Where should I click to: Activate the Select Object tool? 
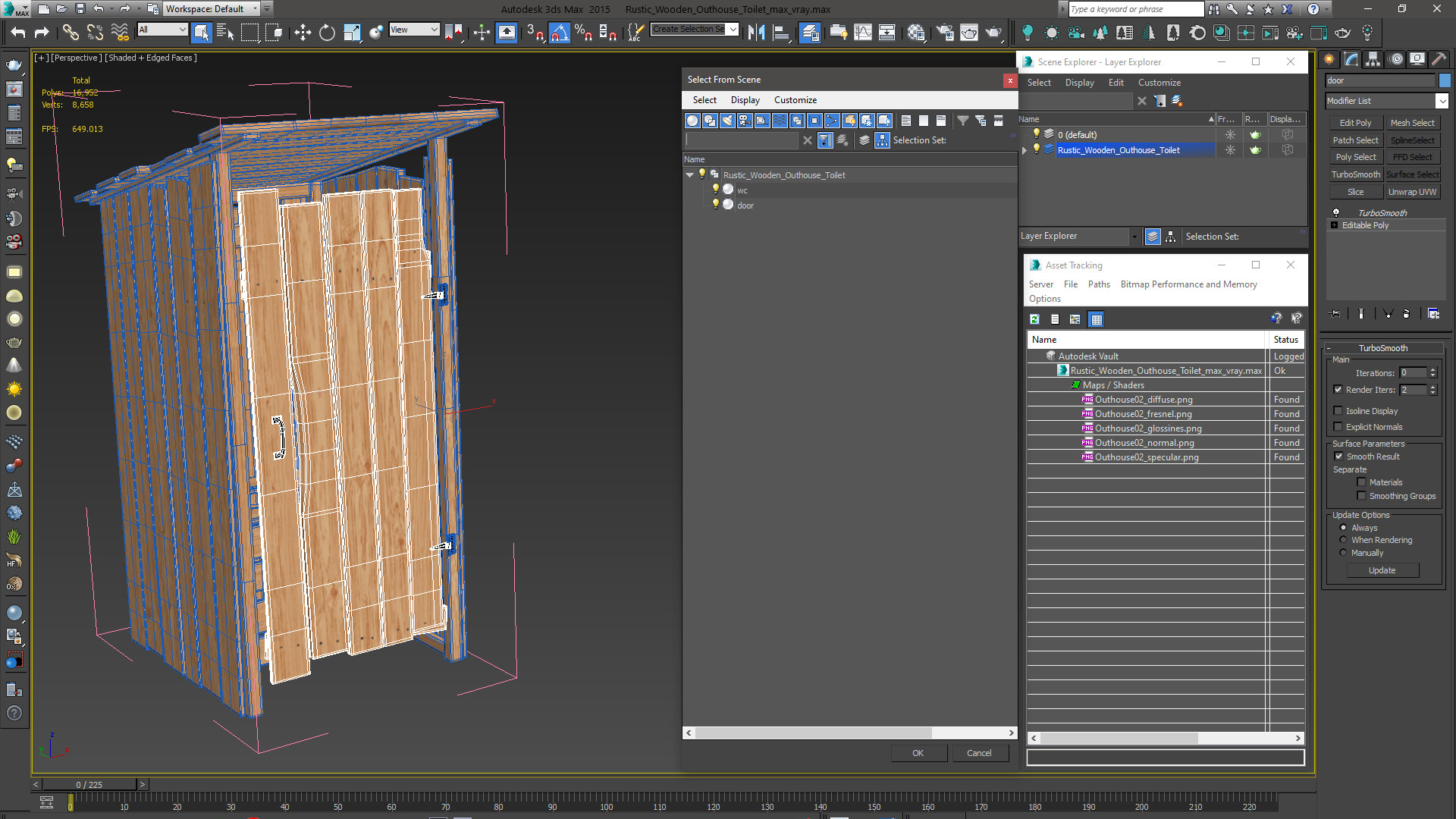tap(202, 32)
